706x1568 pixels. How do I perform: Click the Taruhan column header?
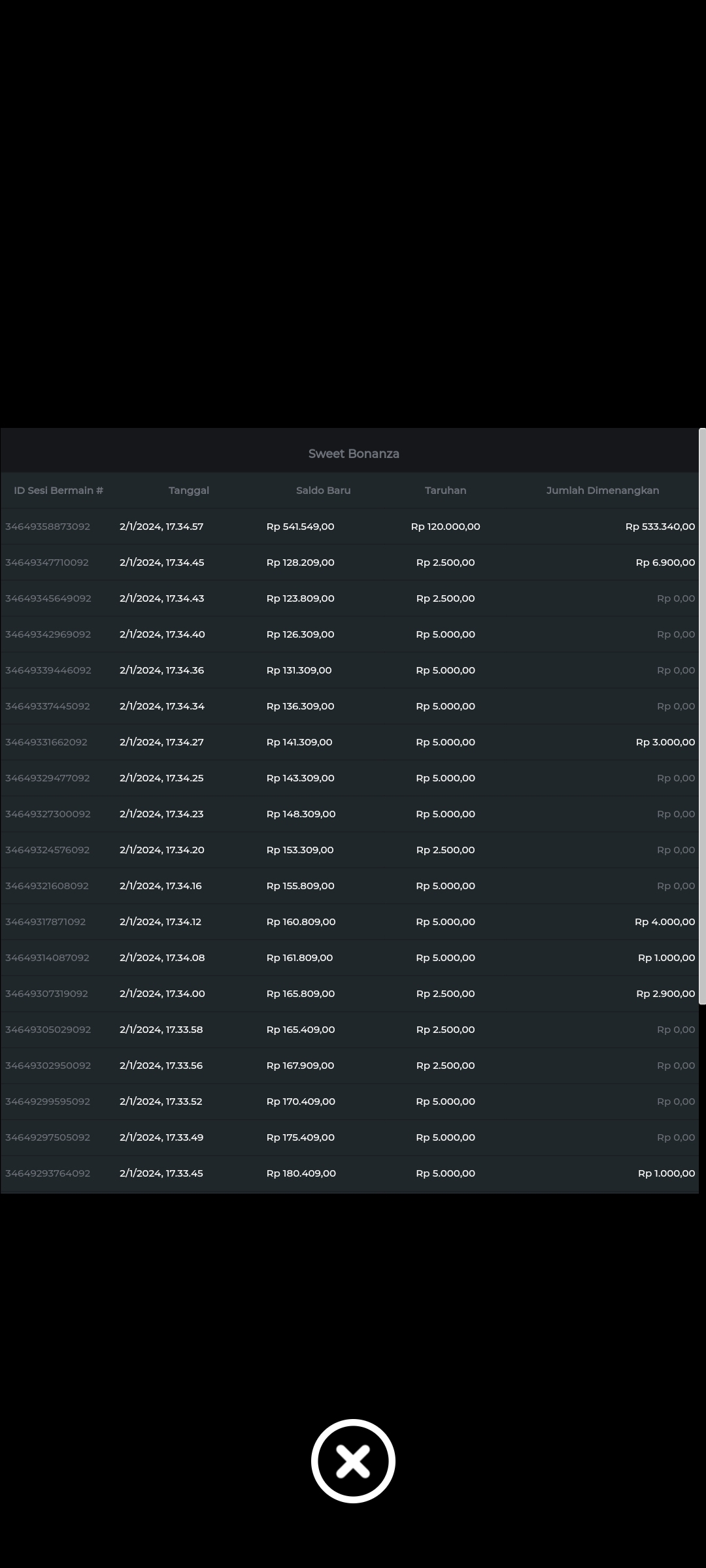[x=445, y=491]
